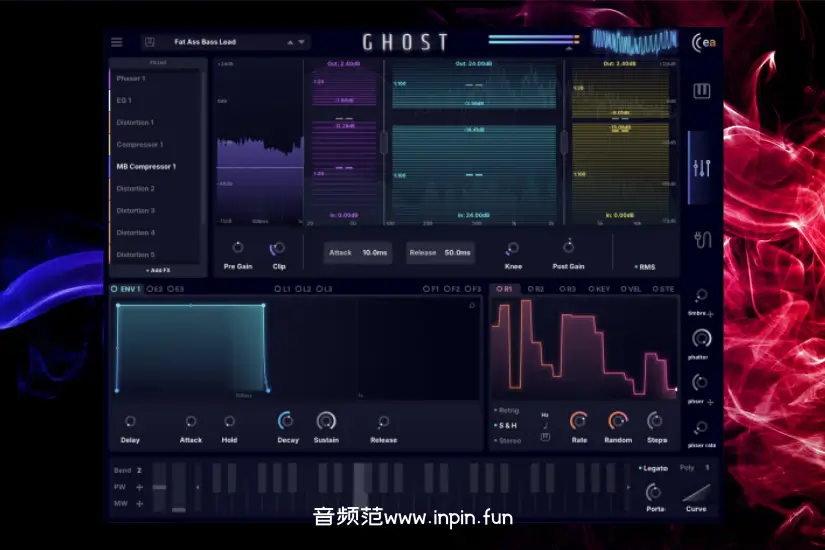This screenshot has width=825, height=550.
Task: Select the musical note rate mode icon
Action: (x=546, y=426)
